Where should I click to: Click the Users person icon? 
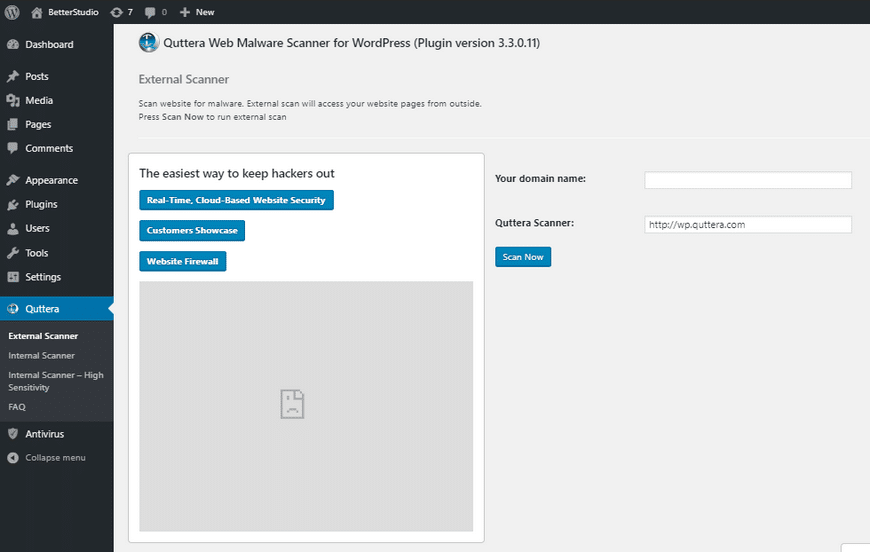pos(13,229)
